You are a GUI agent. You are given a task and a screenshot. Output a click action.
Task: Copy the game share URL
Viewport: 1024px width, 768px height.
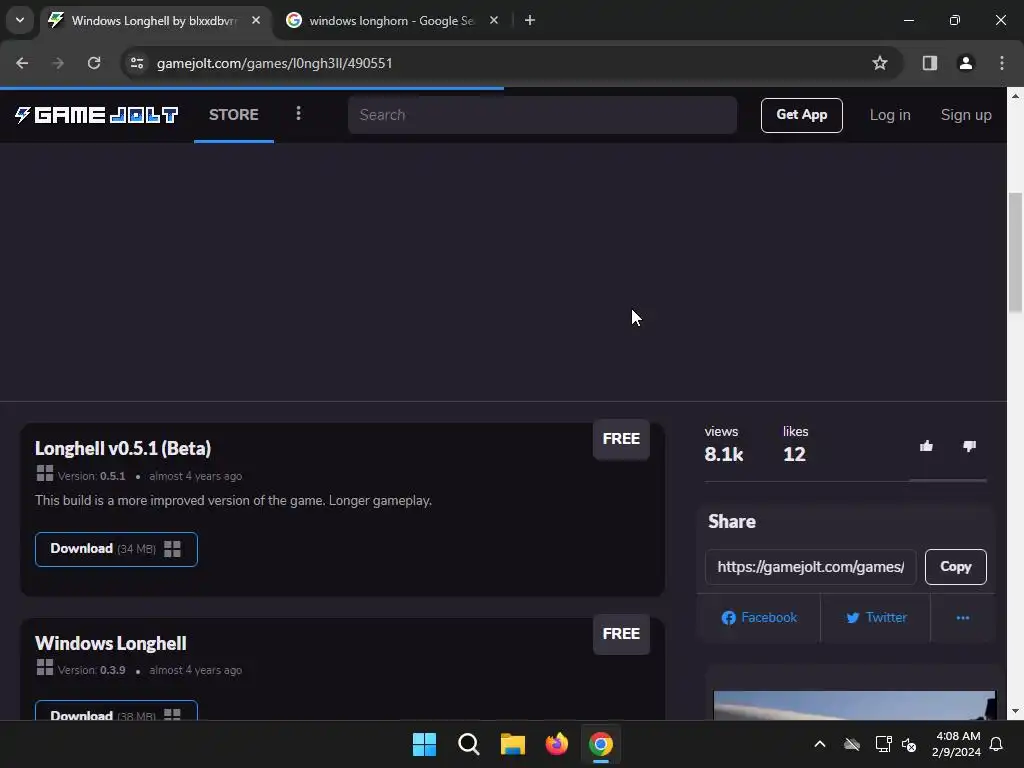pos(955,566)
